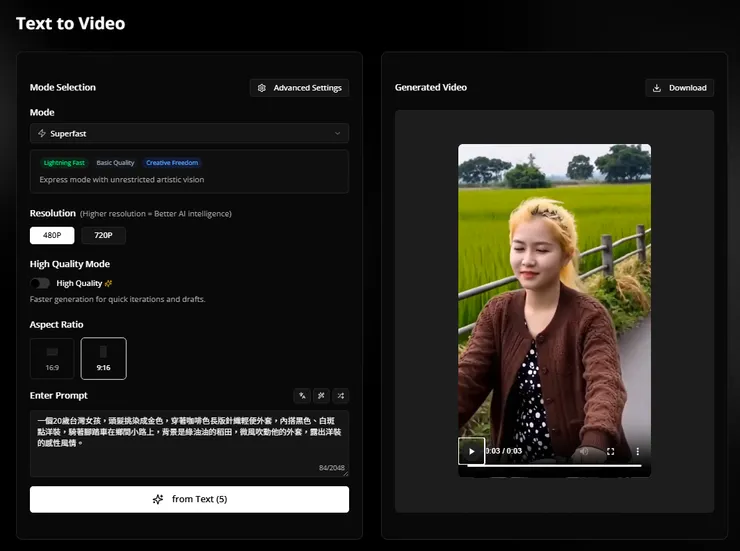
Task: Click the Lightning Fast tag
Action: (x=64, y=163)
